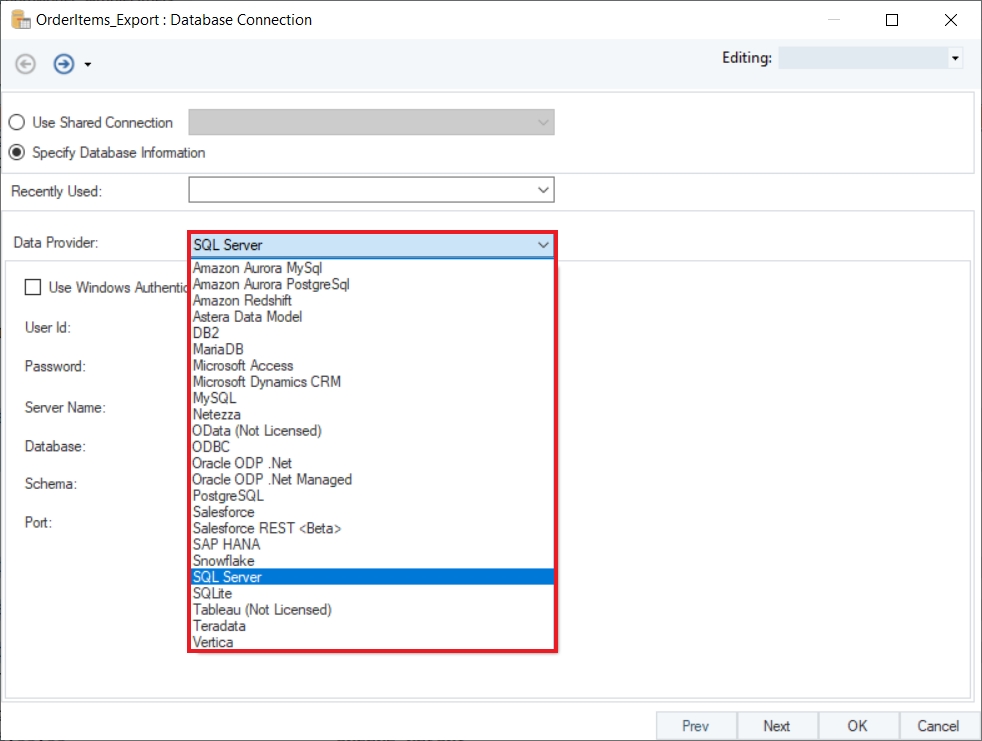The height and width of the screenshot is (741, 982).
Task: Select Teradata from the list
Action: [x=219, y=625]
